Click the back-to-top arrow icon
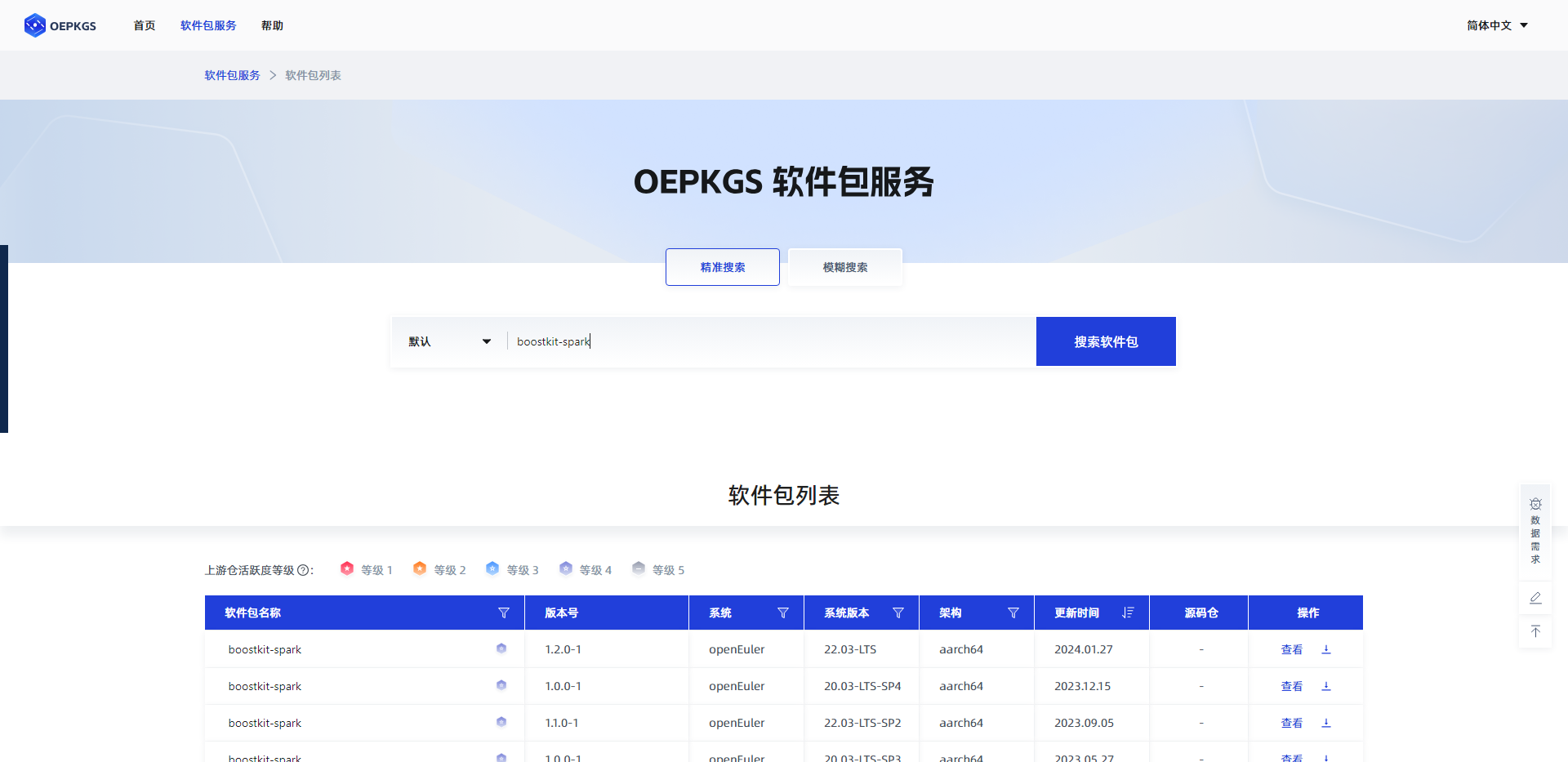The image size is (1568, 762). (x=1535, y=631)
